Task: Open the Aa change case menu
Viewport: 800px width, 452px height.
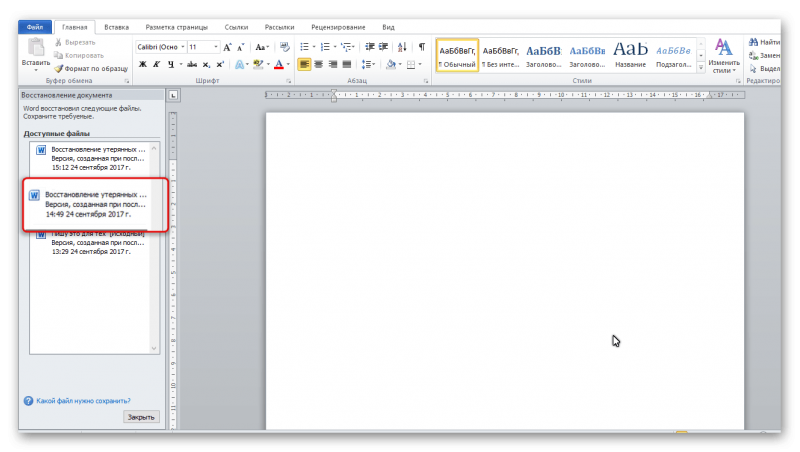Action: point(262,47)
